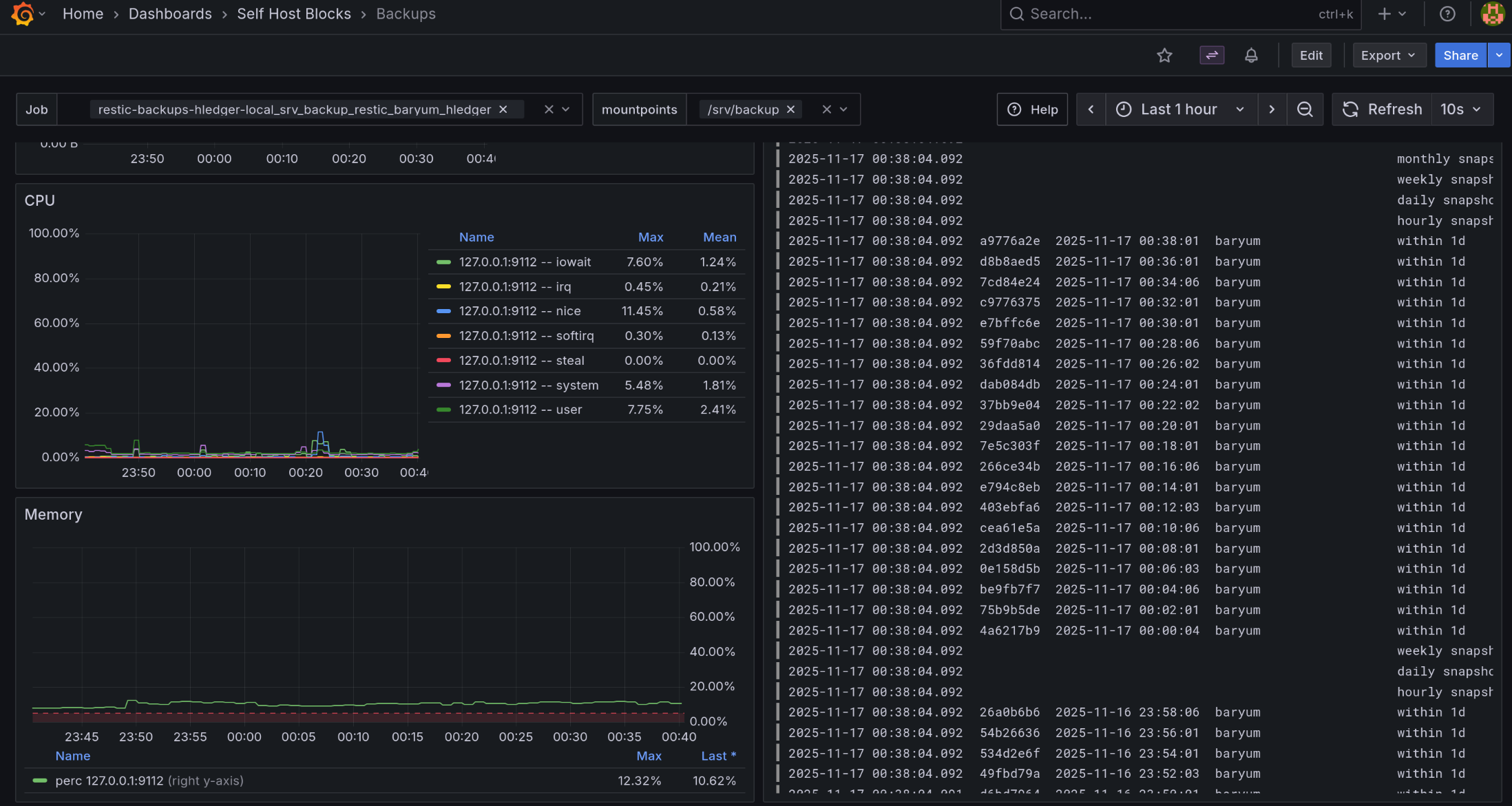Click the Edit button
The height and width of the screenshot is (806, 1512).
point(1311,55)
